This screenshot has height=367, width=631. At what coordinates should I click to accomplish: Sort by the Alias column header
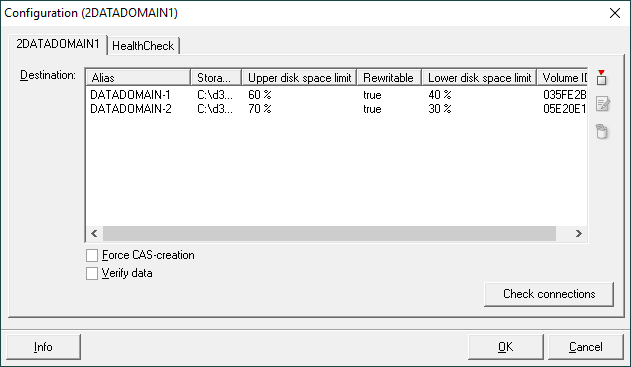(x=138, y=77)
